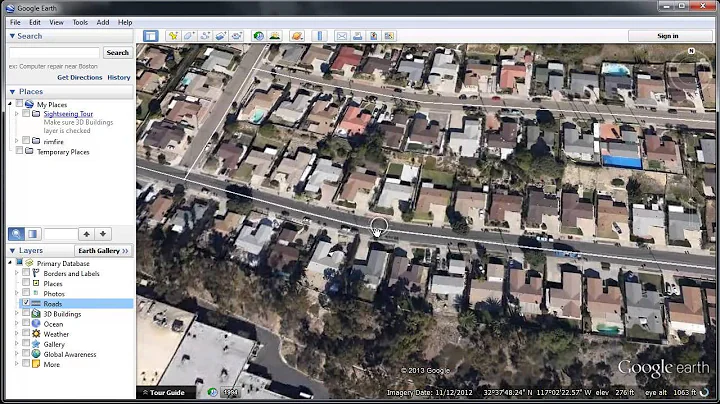Turn on the Weather layer checkbox
This screenshot has width=720, height=404.
(x=26, y=333)
